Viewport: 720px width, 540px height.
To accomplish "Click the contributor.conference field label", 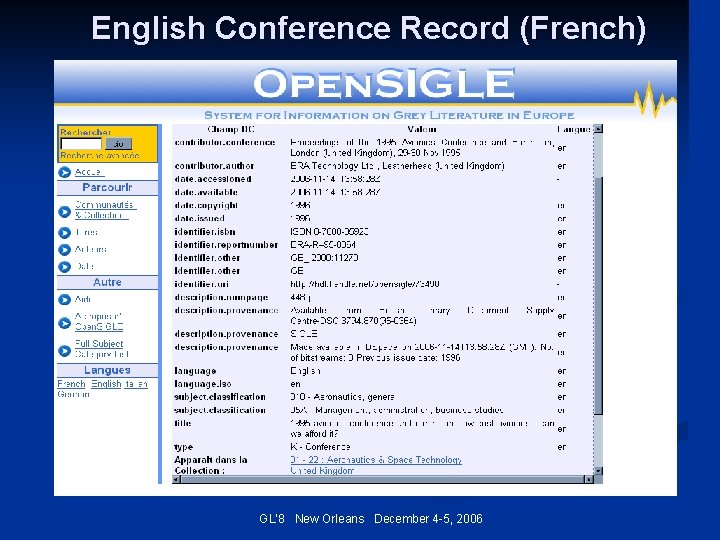I will pyautogui.click(x=225, y=142).
